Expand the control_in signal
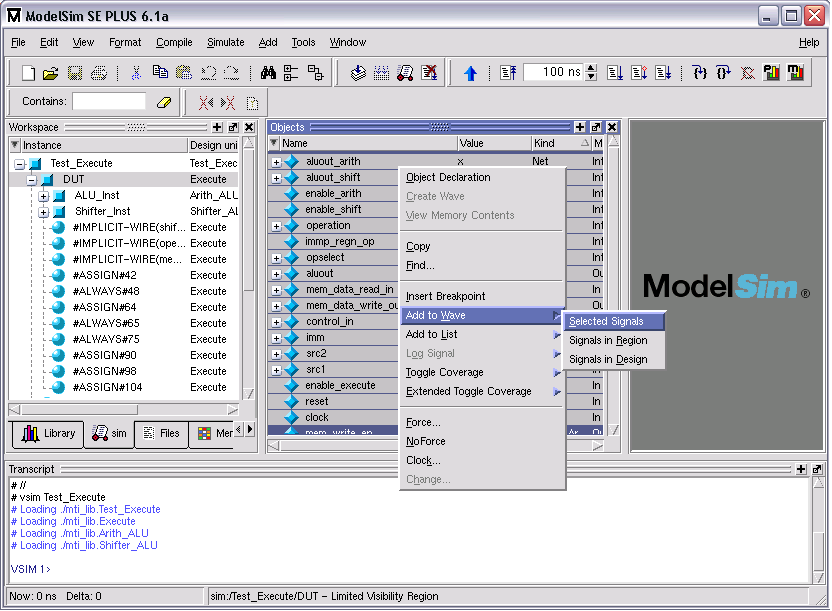This screenshot has height=611, width=832. pyautogui.click(x=276, y=322)
